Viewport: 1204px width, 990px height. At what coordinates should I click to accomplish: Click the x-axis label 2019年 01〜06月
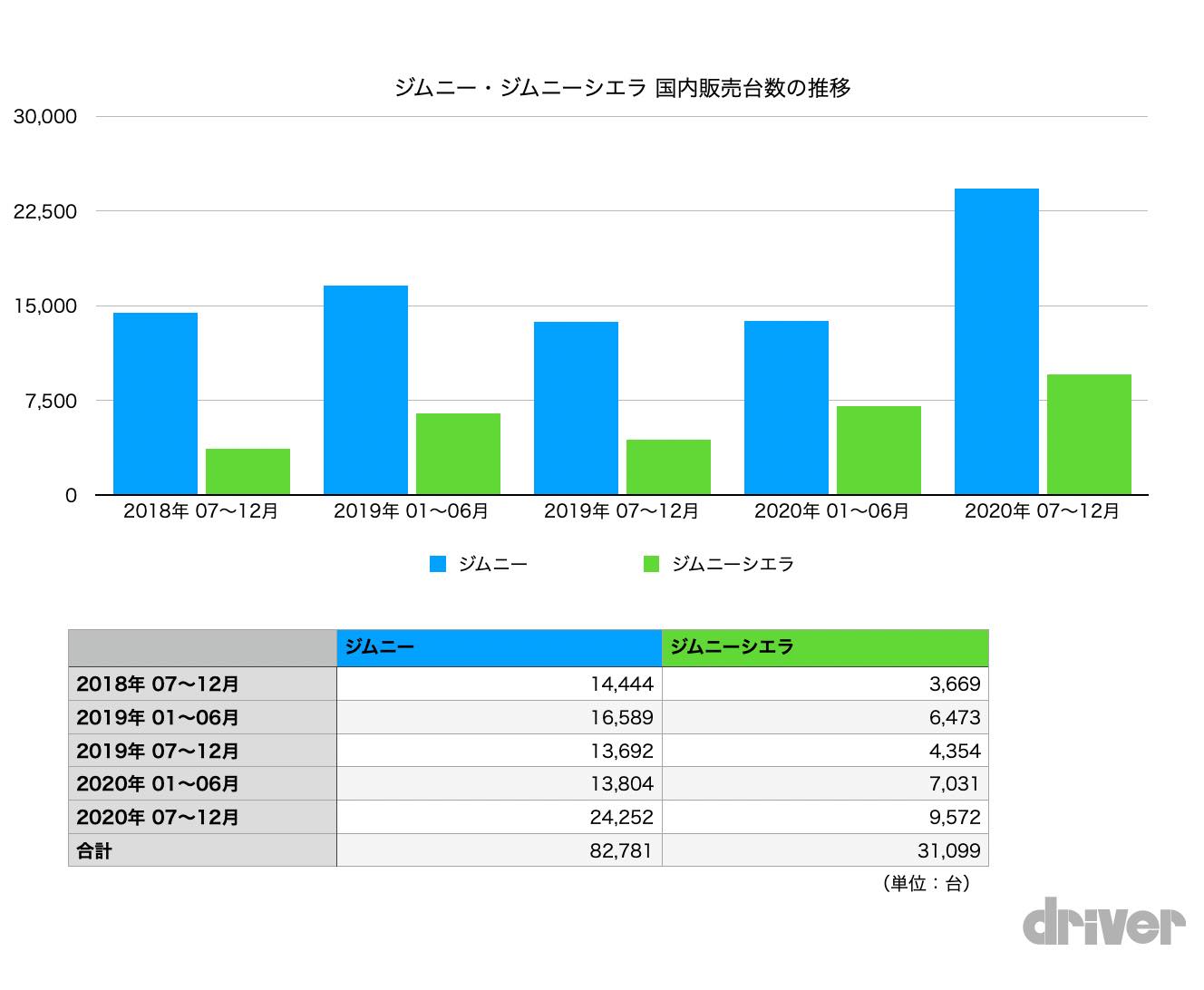[412, 511]
